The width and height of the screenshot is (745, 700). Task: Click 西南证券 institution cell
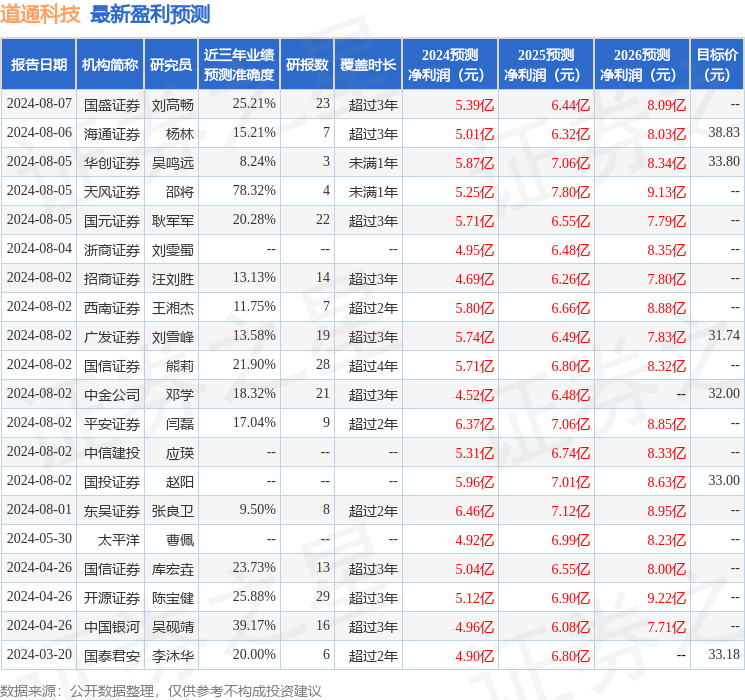(x=112, y=307)
